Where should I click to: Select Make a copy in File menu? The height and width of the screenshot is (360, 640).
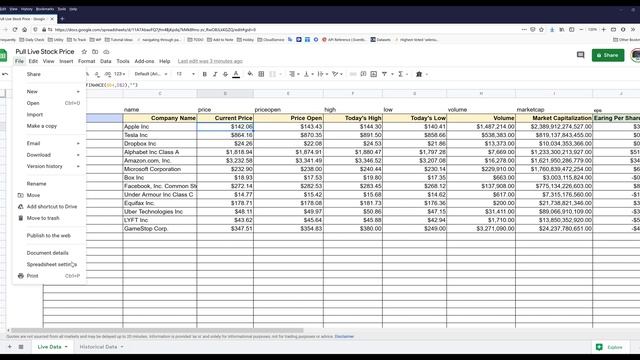pos(49,126)
